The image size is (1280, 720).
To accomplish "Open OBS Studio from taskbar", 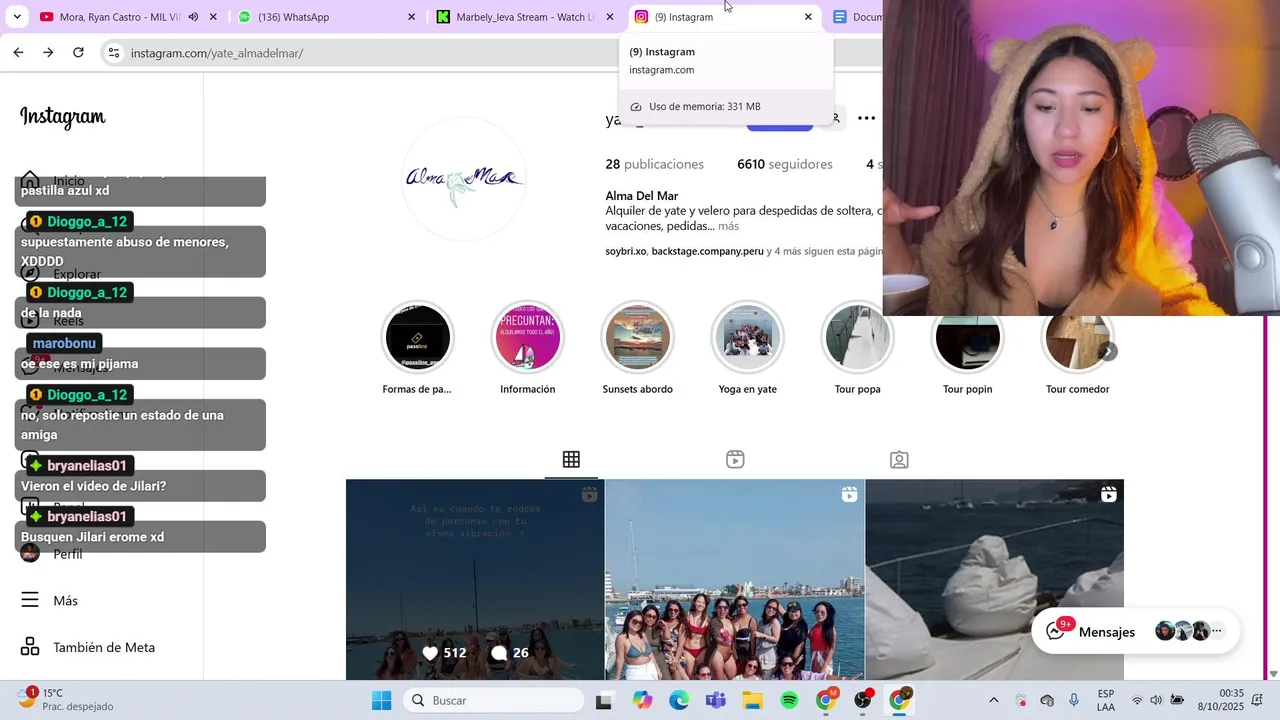I will (x=862, y=701).
